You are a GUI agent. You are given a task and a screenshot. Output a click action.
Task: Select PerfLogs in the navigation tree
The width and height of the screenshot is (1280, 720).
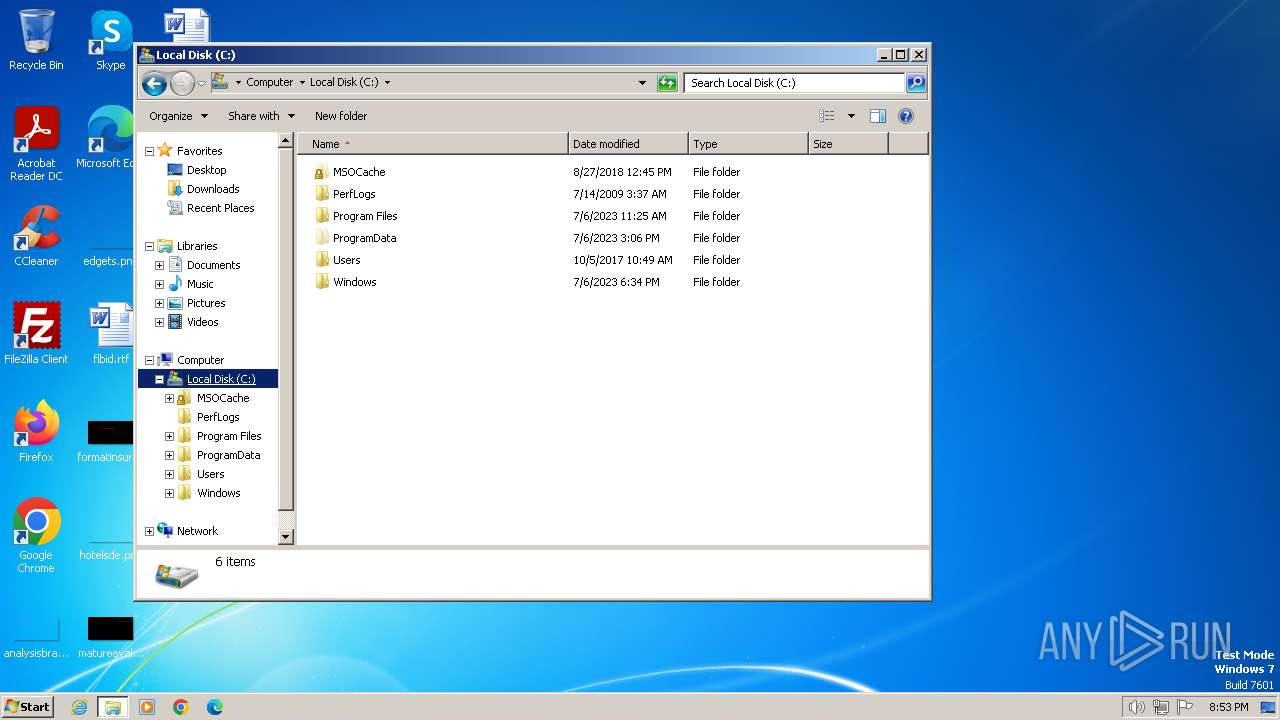coord(218,417)
